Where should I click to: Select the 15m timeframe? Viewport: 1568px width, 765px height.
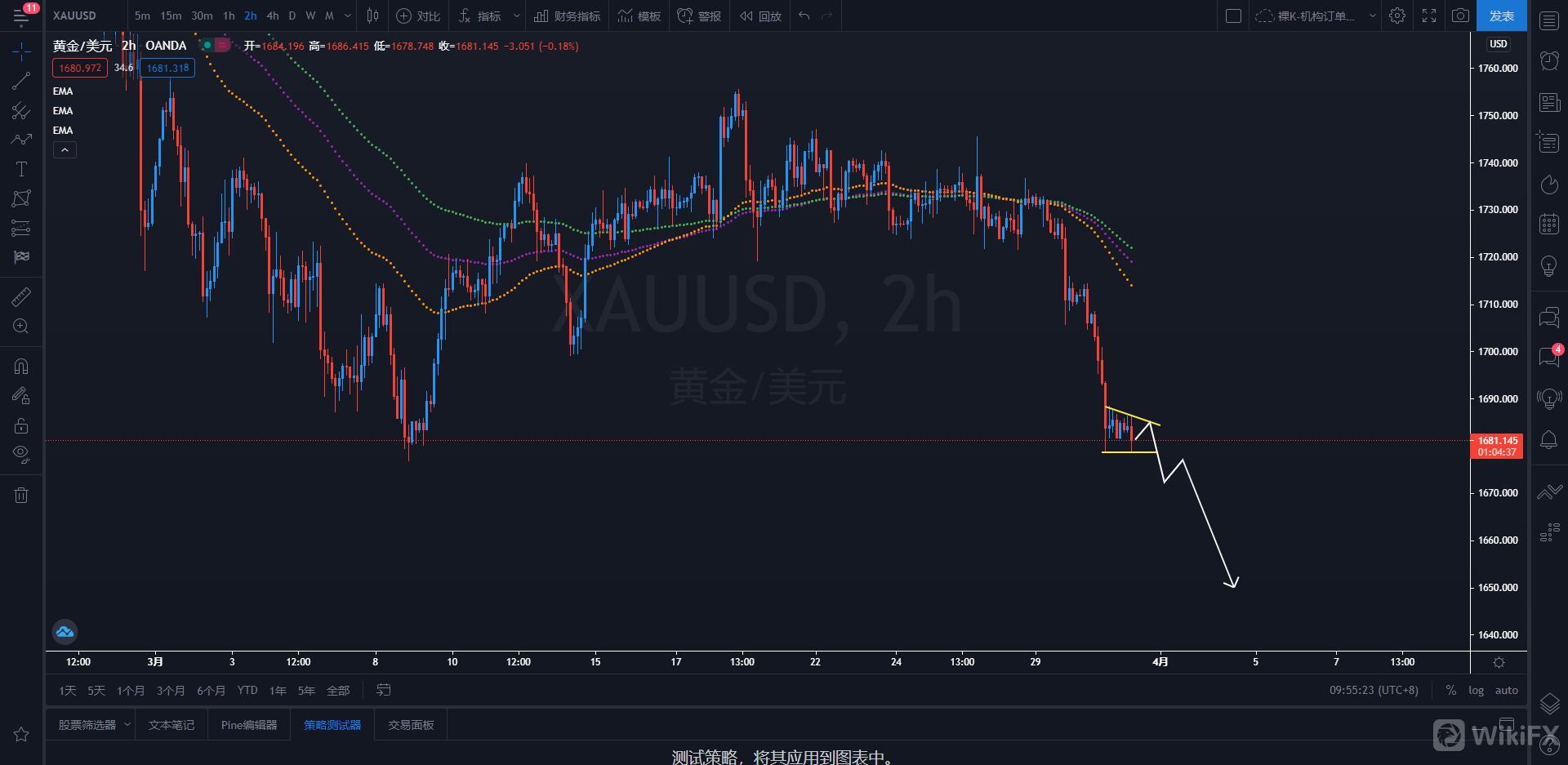[171, 16]
